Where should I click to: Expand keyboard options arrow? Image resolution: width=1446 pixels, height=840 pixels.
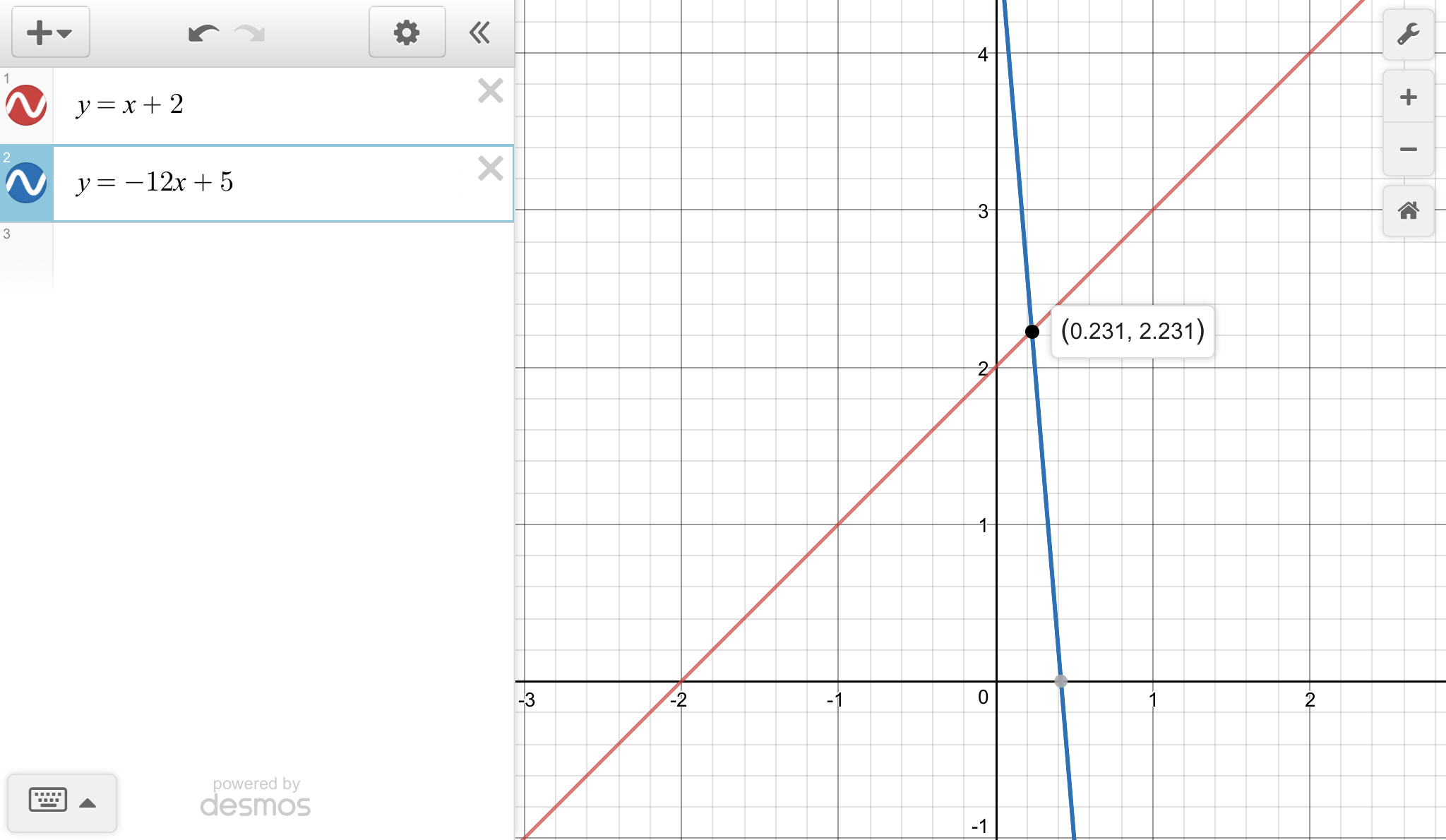pos(88,803)
